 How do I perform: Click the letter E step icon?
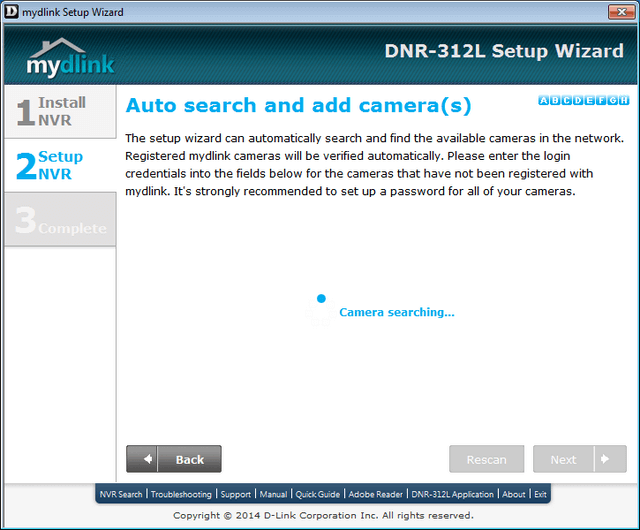point(589,100)
